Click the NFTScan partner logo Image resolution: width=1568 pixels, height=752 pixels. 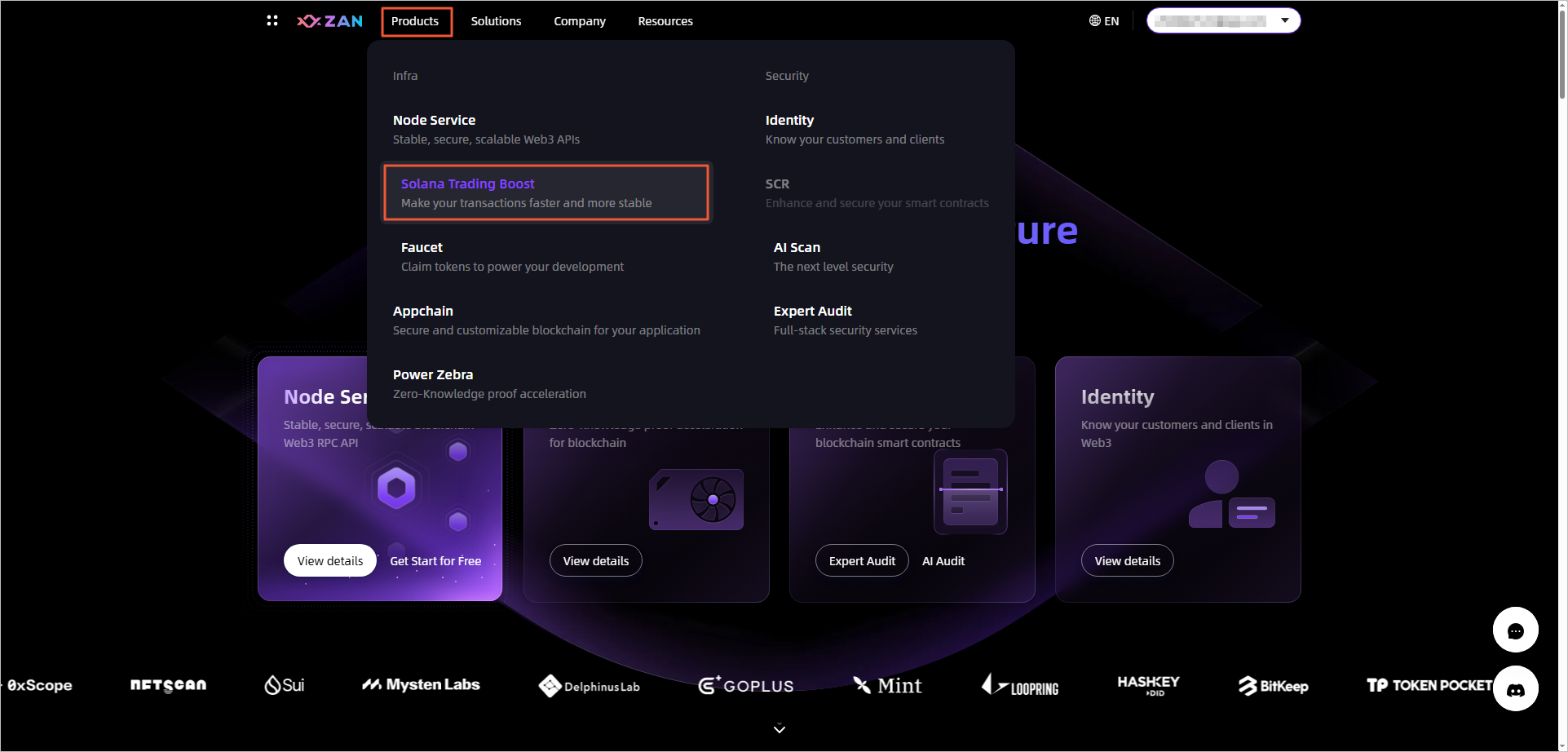pyautogui.click(x=168, y=685)
